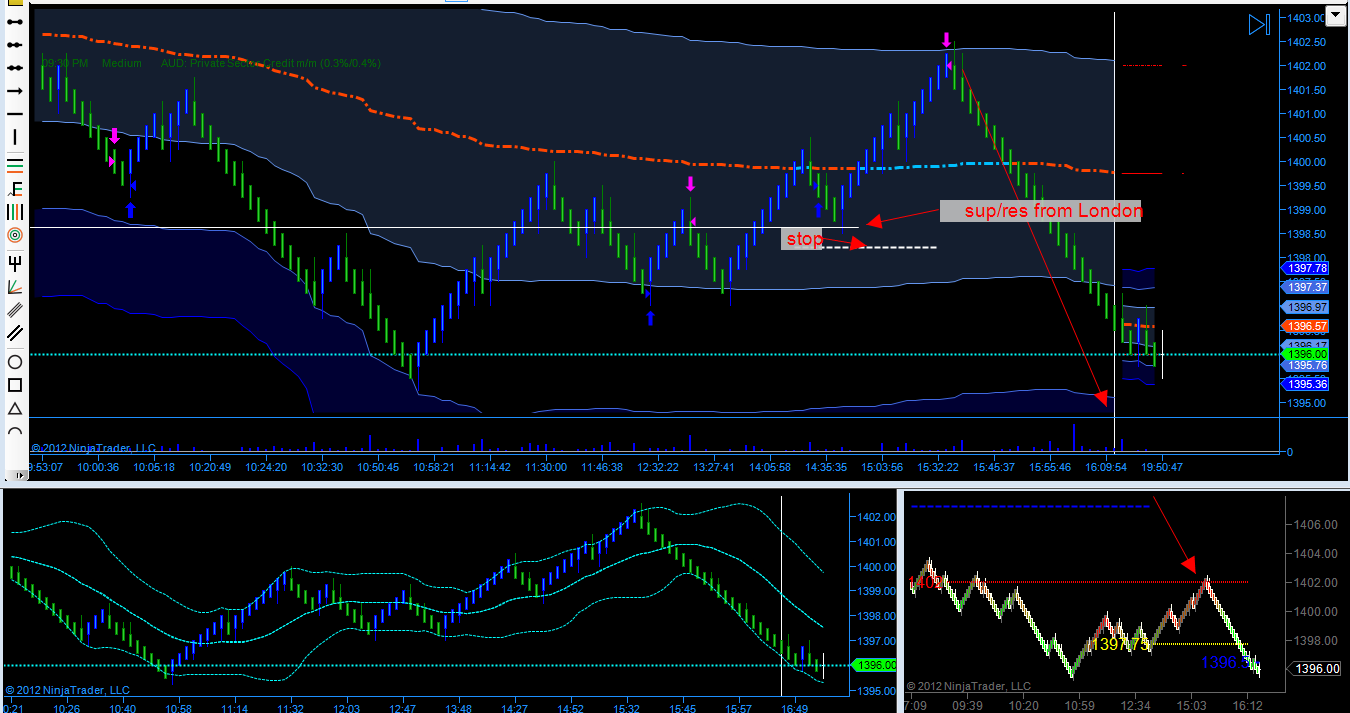Click the 1403.00 price axis label
The height and width of the screenshot is (713, 1350).
tap(1306, 18)
